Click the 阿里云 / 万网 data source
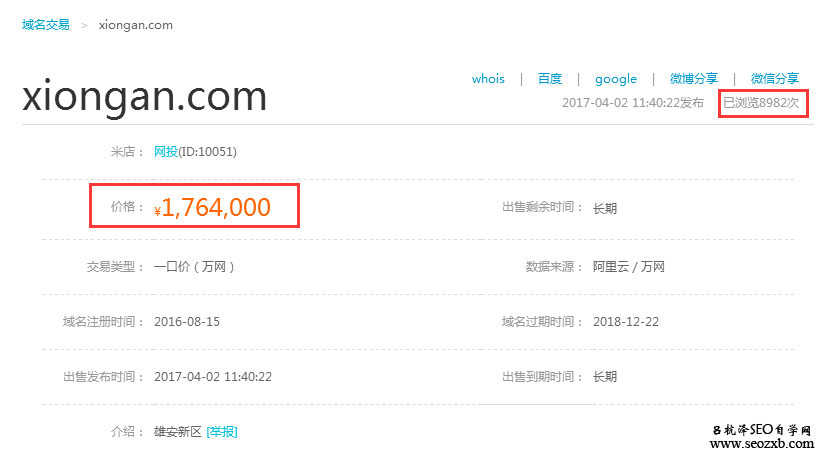Screen dimensions: 822x458 pos(628,267)
